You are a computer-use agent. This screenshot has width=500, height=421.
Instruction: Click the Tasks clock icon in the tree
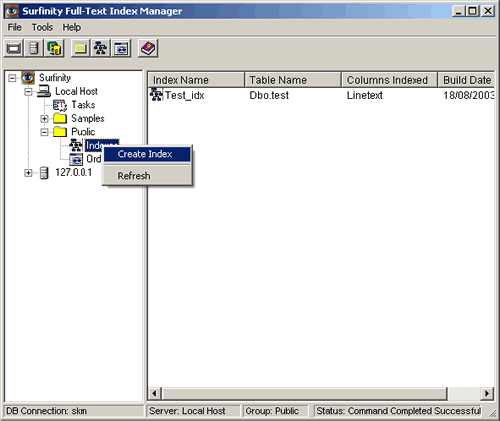60,105
